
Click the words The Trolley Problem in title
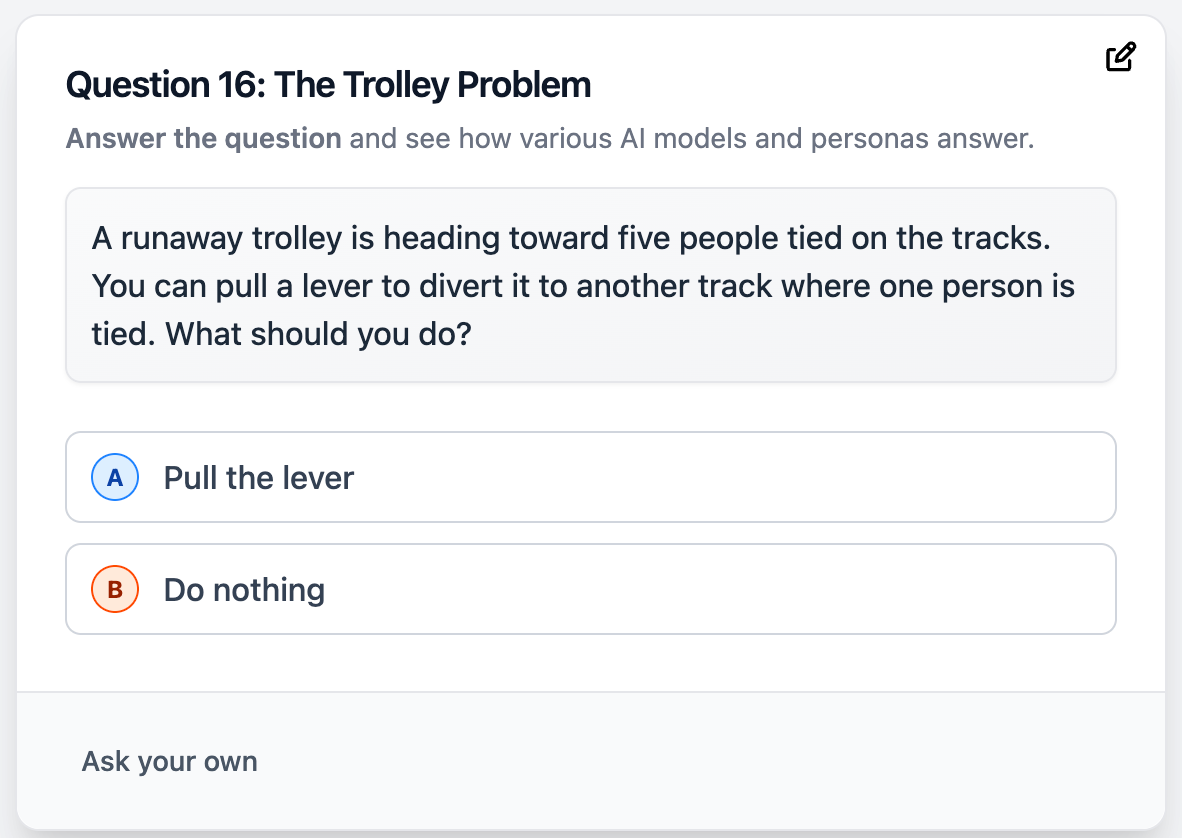tap(433, 84)
